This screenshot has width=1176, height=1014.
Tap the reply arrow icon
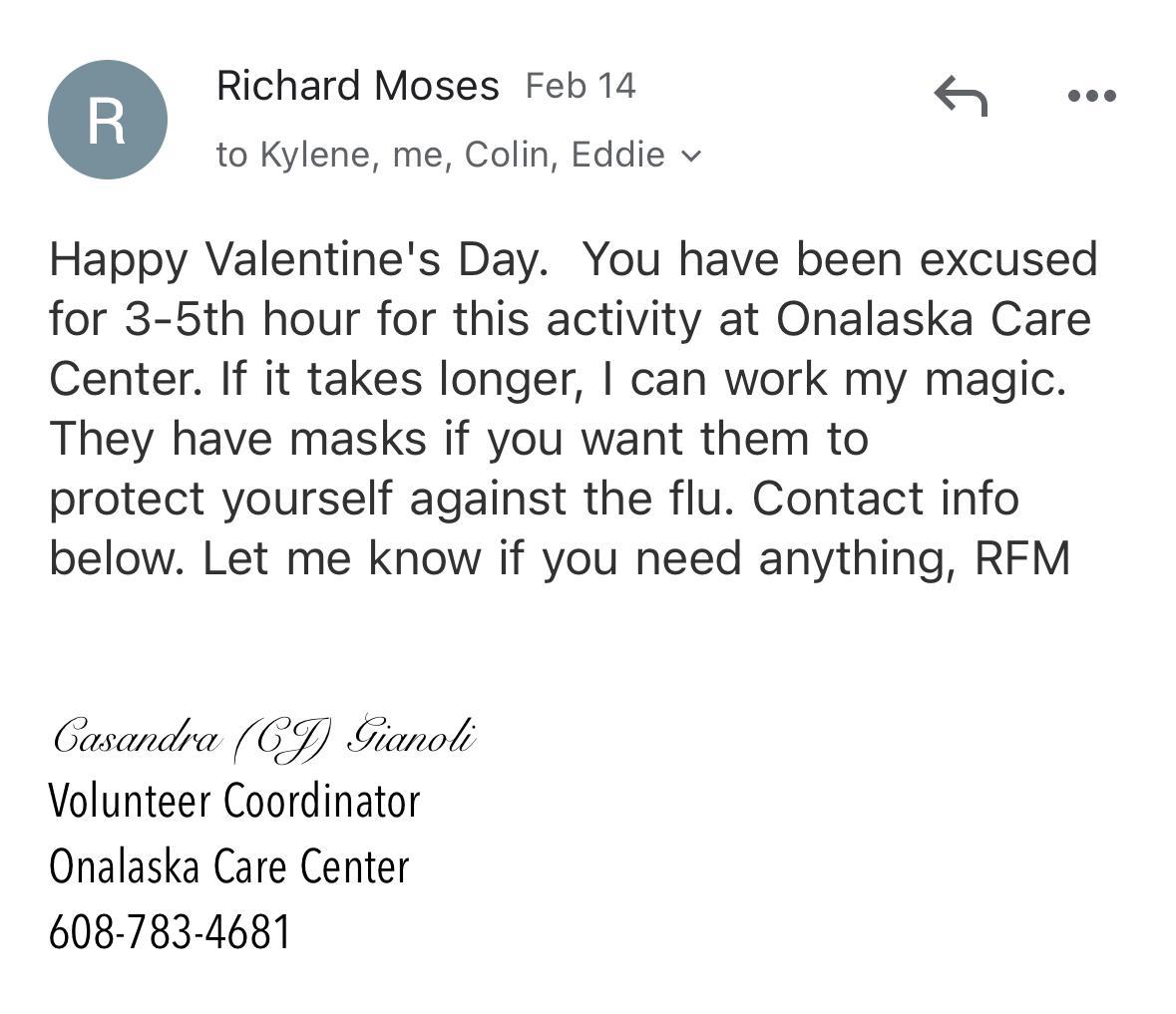(960, 96)
